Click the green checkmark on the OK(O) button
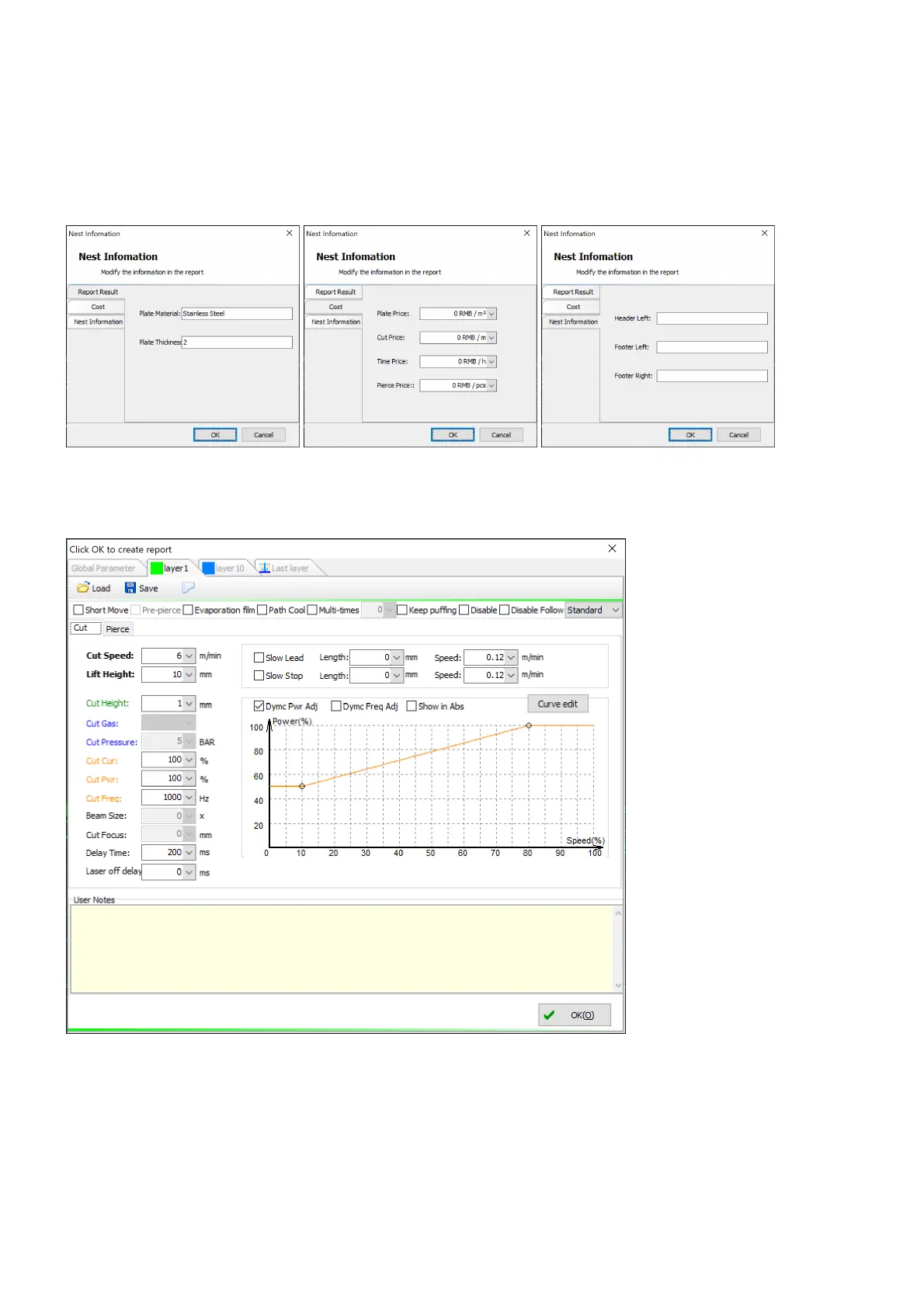Image resolution: width=924 pixels, height=1308 pixels. click(549, 1015)
